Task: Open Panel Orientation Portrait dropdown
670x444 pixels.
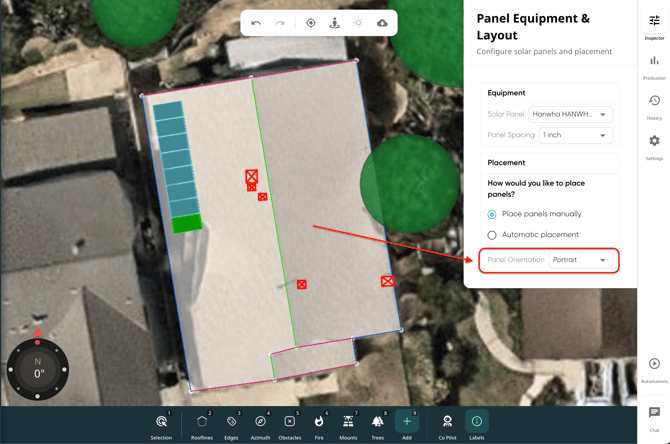Action: point(581,260)
